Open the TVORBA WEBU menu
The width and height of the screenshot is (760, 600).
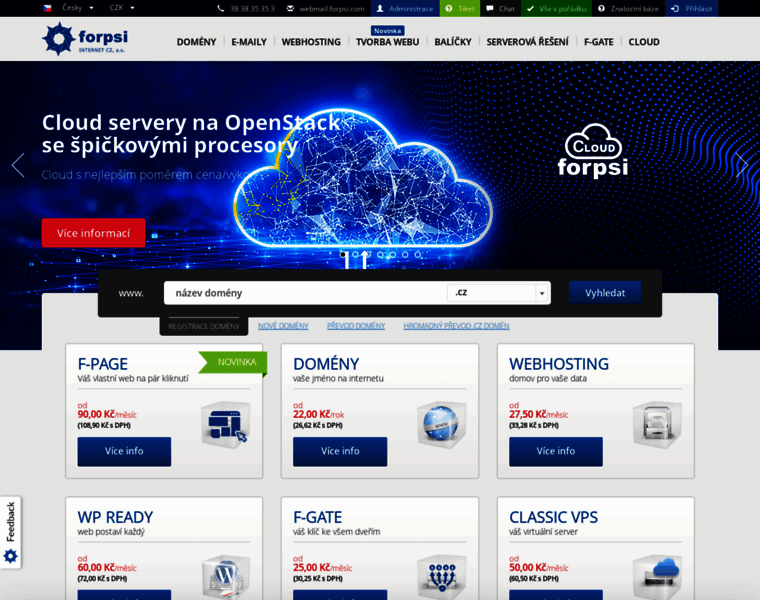click(x=387, y=42)
